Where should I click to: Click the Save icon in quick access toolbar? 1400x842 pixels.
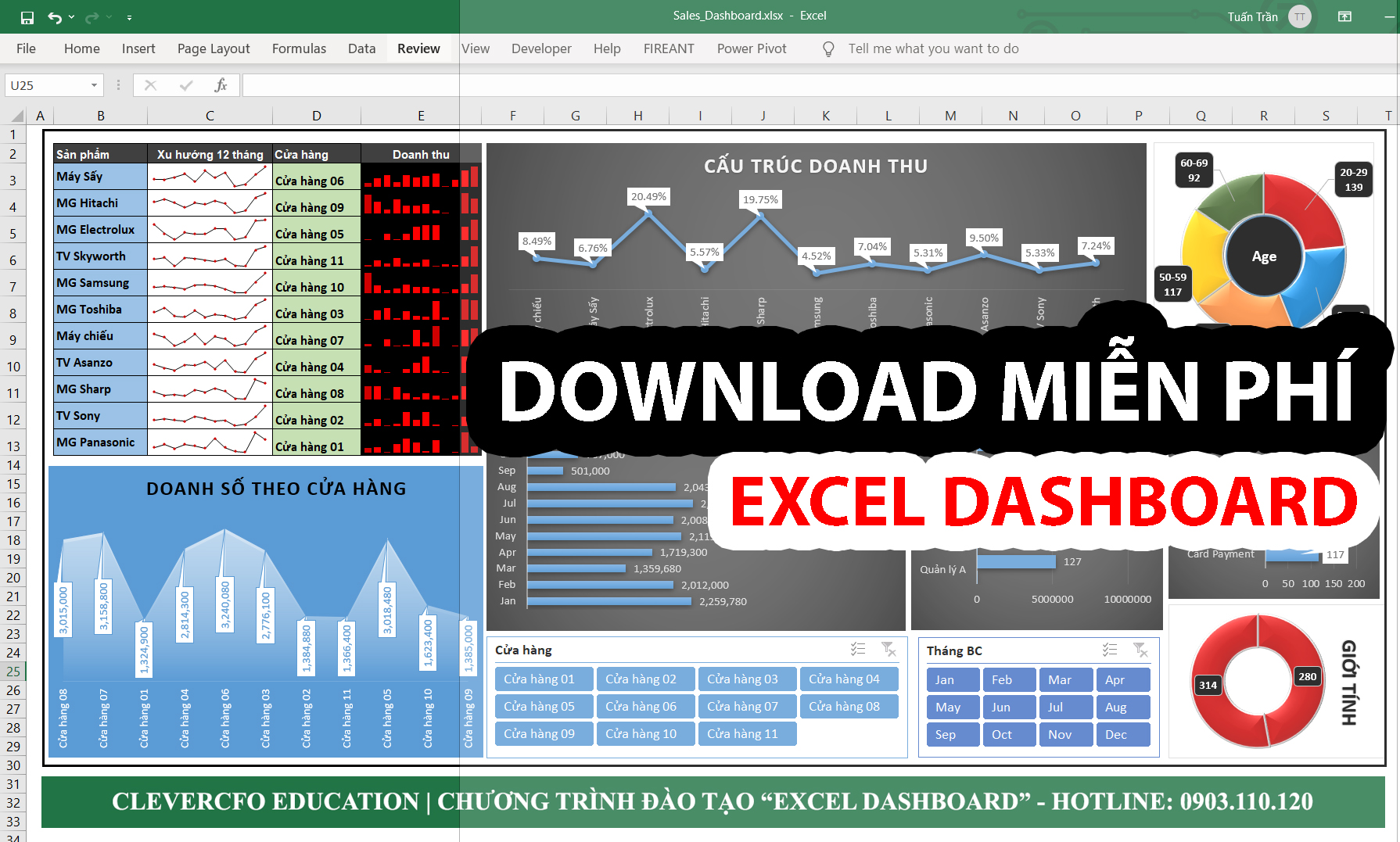coord(27,17)
